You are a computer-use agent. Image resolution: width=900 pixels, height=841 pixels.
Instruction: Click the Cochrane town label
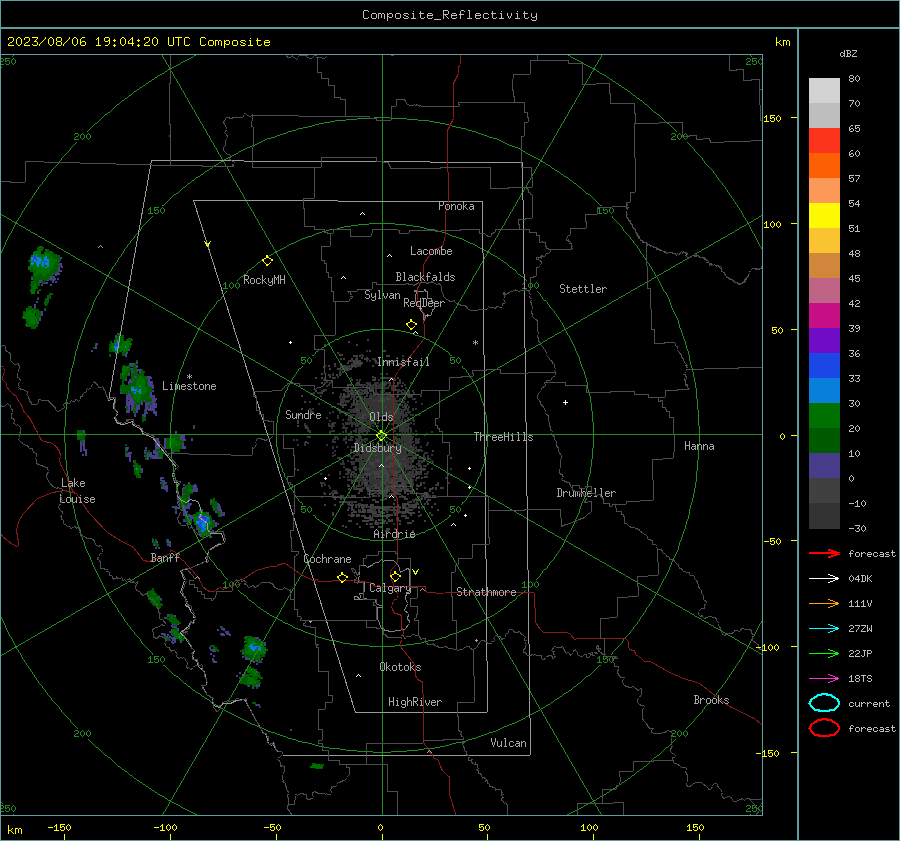pos(327,559)
